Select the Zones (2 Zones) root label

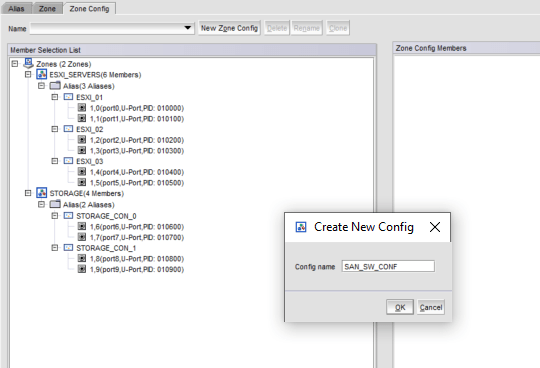64,64
